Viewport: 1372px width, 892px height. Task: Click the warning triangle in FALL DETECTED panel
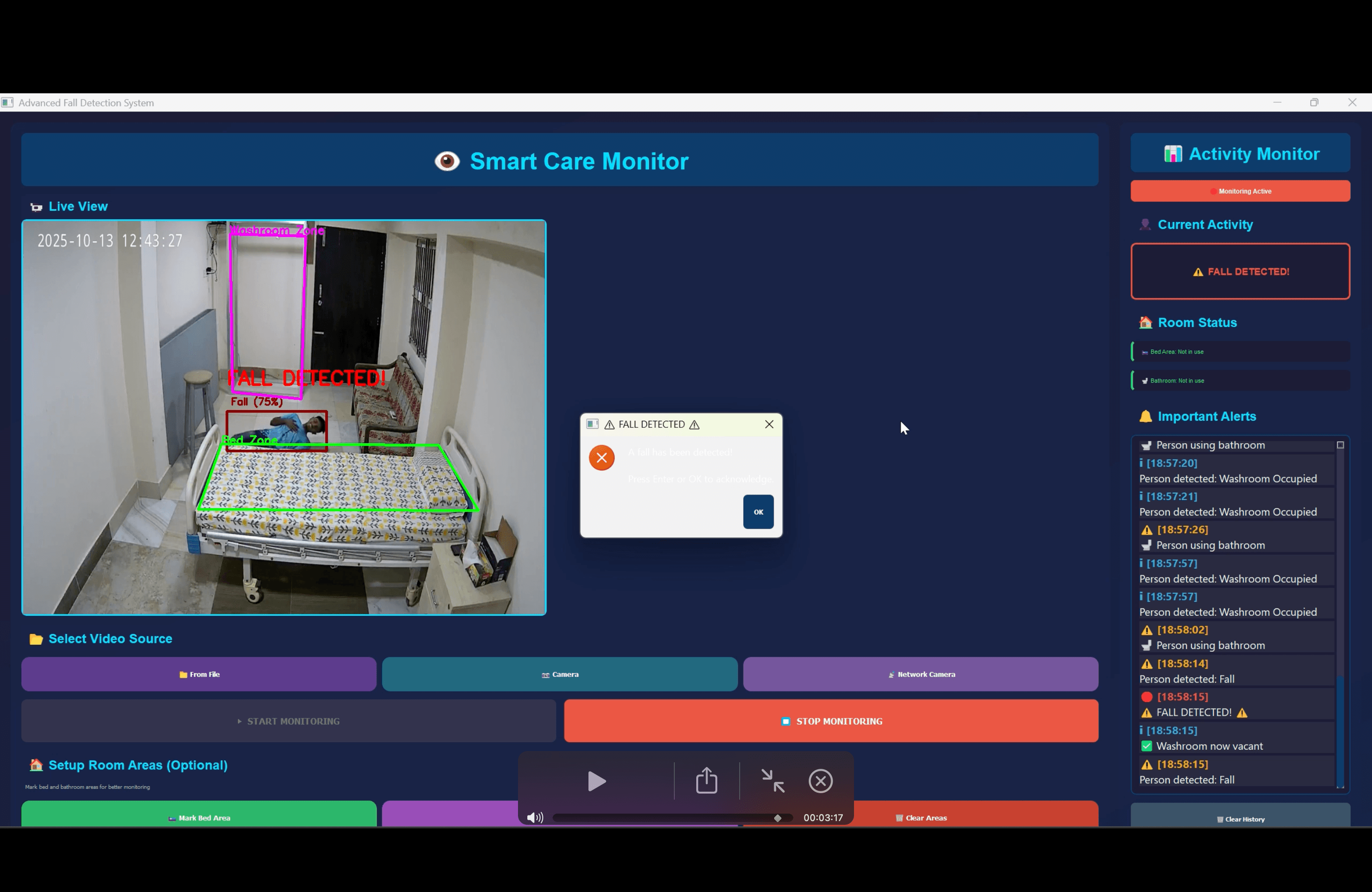(x=1198, y=272)
